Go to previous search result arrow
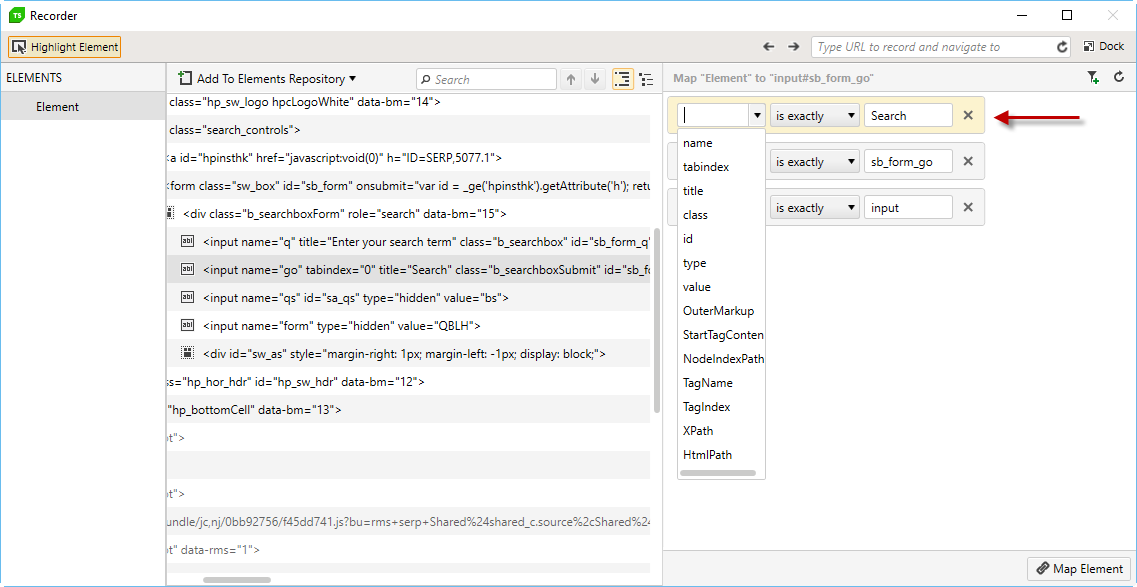 point(571,80)
